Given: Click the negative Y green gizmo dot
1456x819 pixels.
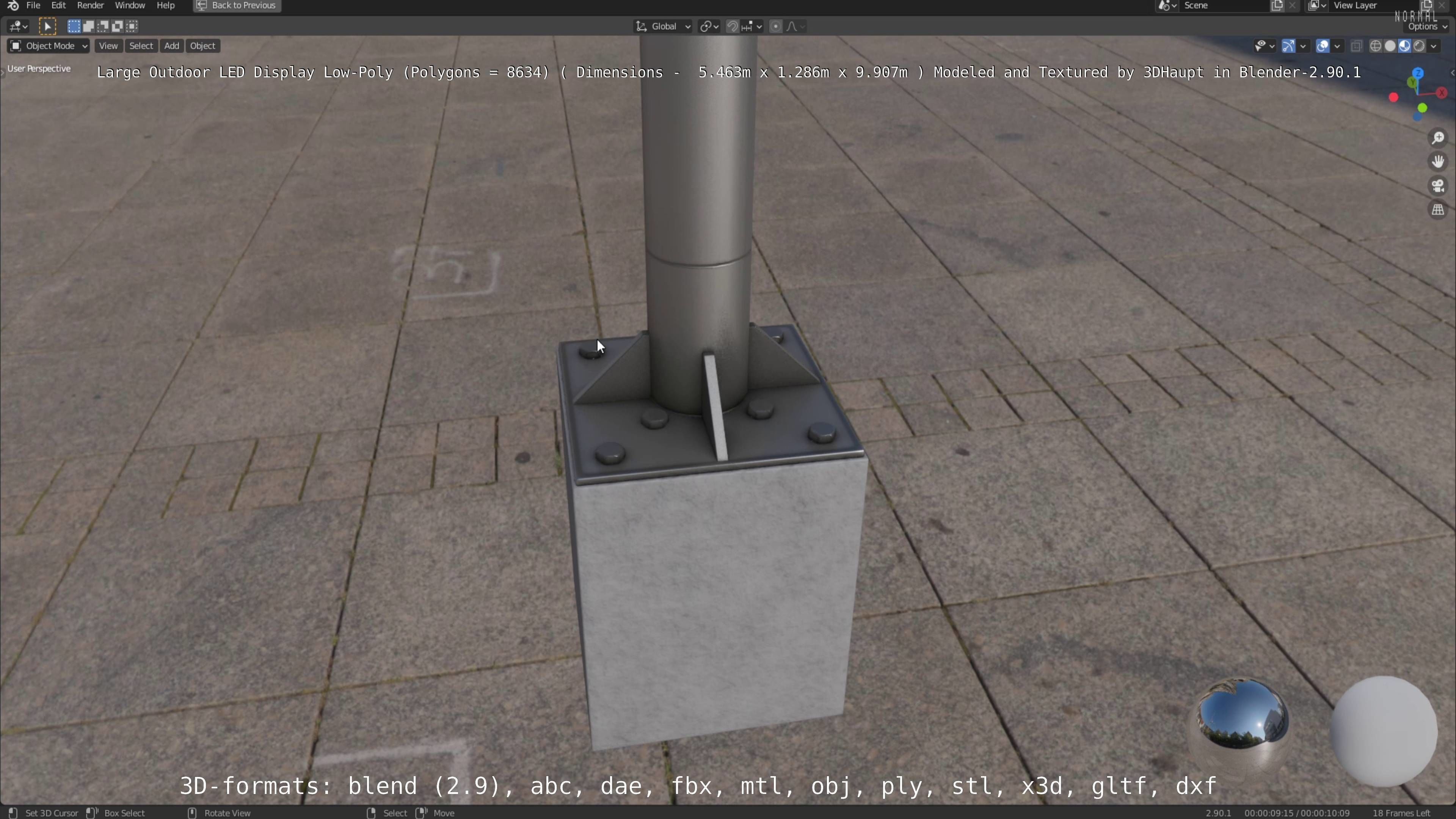Looking at the screenshot, I should click(1423, 108).
